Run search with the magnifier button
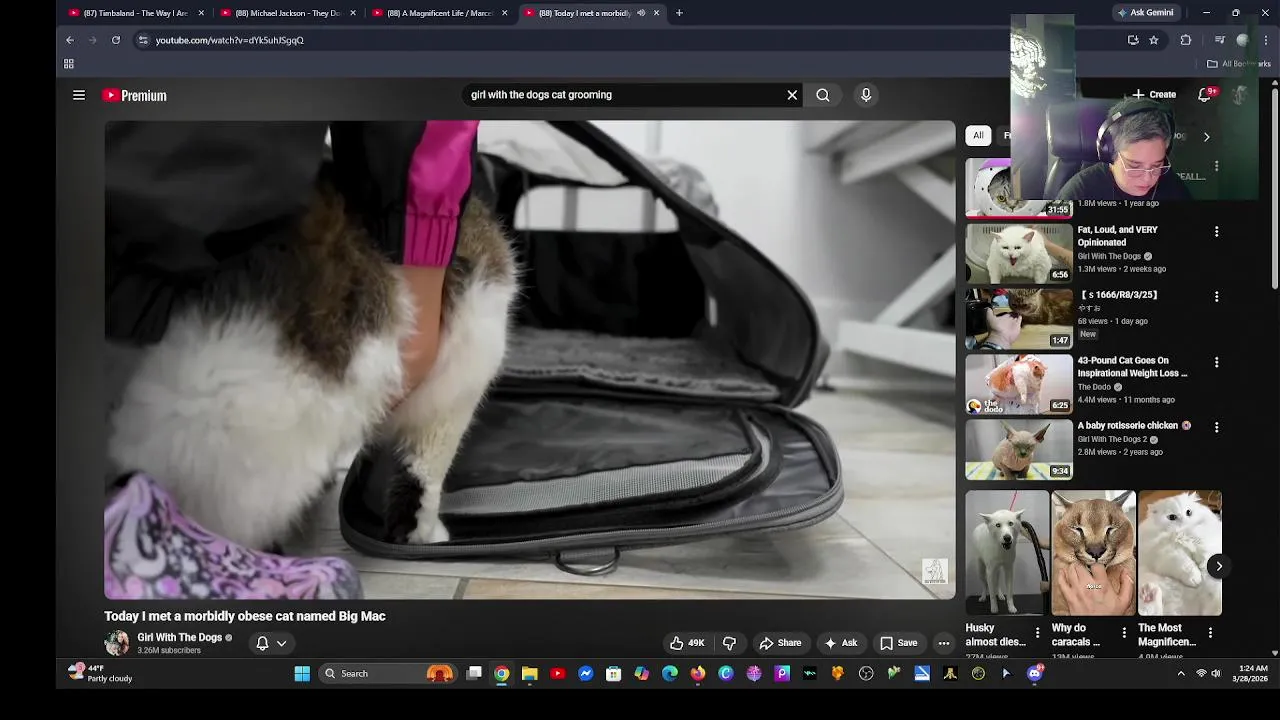This screenshot has width=1280, height=720. coord(823,95)
